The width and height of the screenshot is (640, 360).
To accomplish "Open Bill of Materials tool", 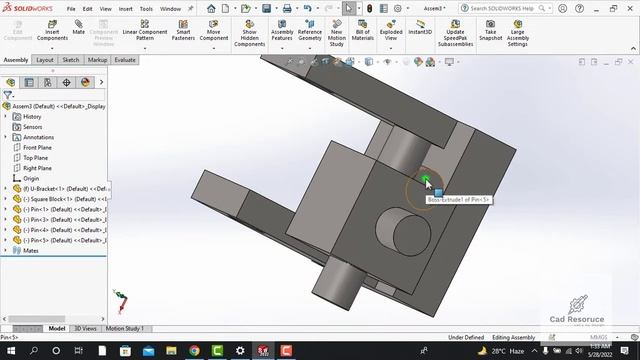I will coord(362,30).
